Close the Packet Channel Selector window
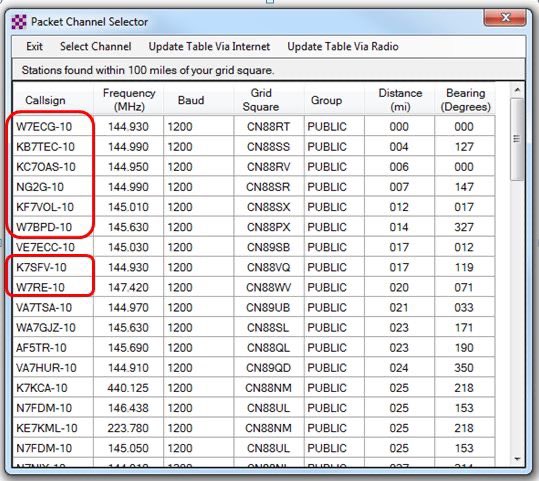539x481 pixels. (x=505, y=18)
